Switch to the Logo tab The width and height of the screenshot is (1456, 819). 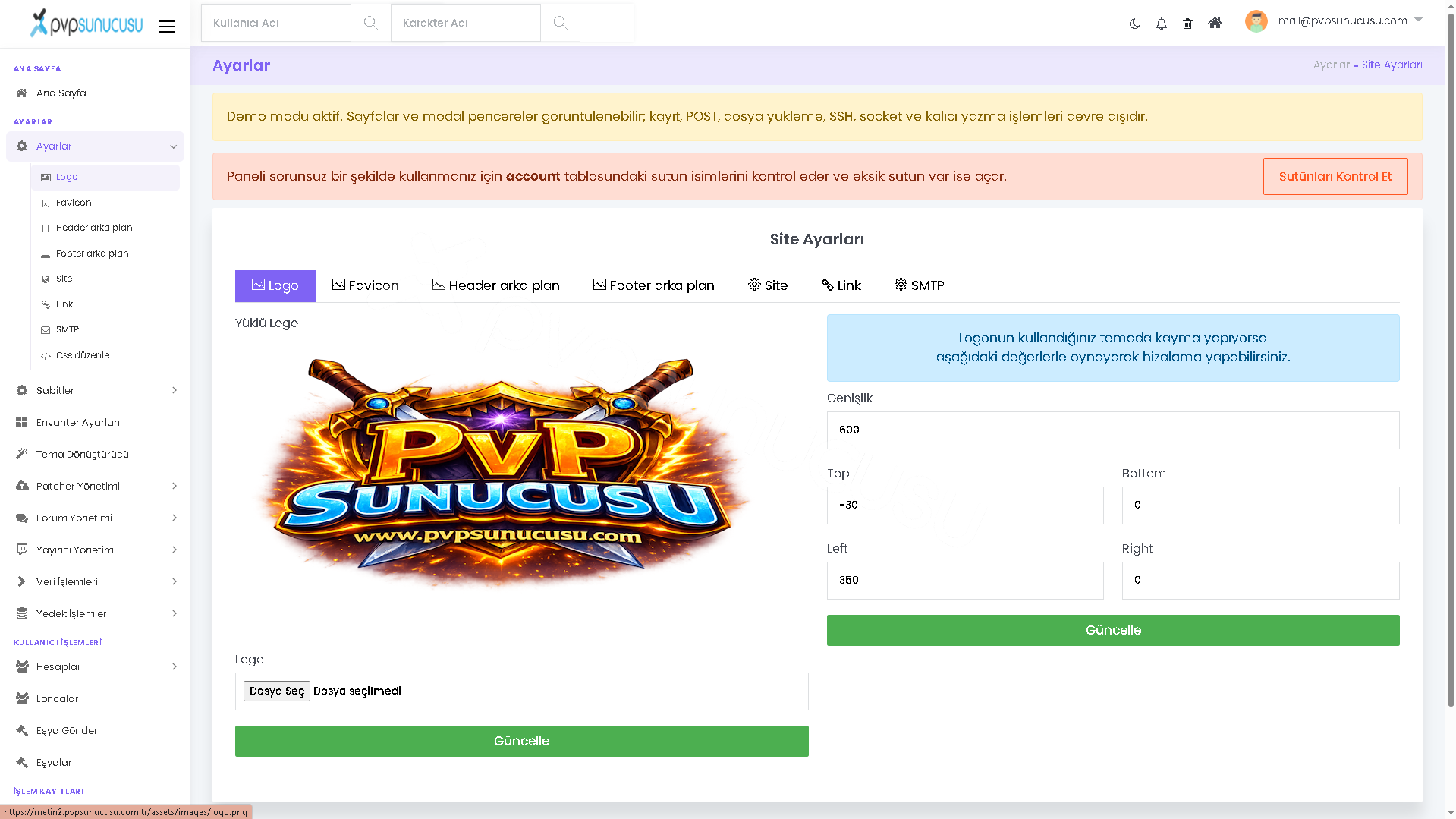click(275, 285)
